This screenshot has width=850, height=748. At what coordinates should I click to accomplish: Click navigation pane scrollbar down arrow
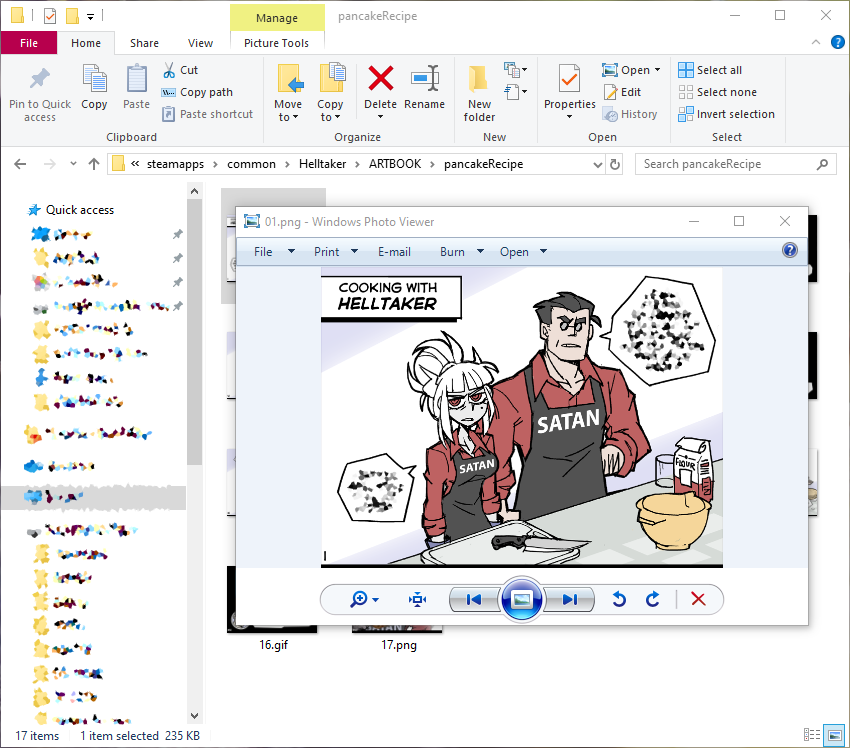click(195, 715)
